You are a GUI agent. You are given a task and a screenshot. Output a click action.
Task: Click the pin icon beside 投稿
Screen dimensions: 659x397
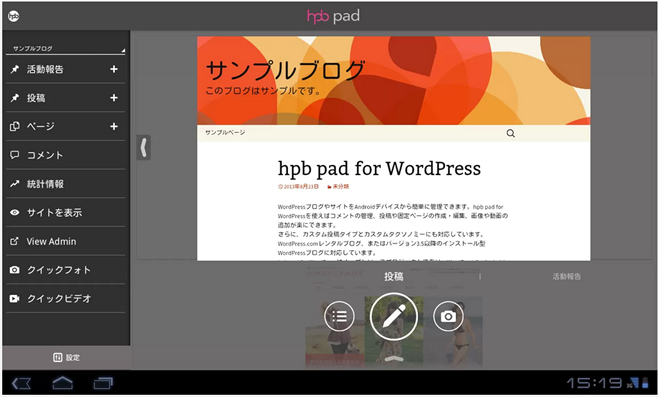coord(15,98)
